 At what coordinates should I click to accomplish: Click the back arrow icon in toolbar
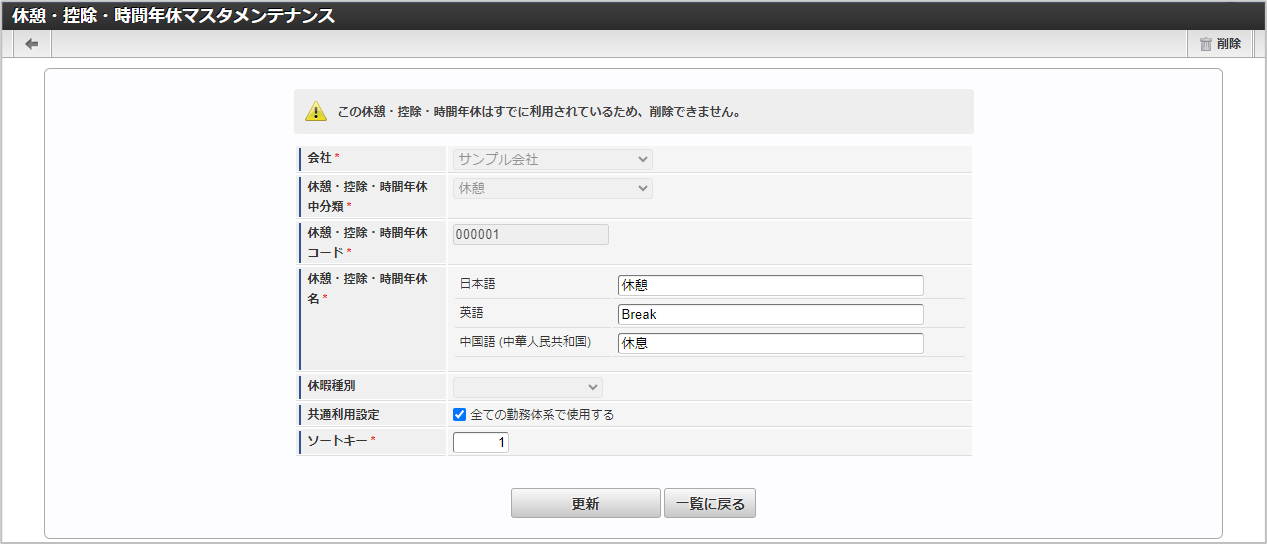[x=32, y=44]
